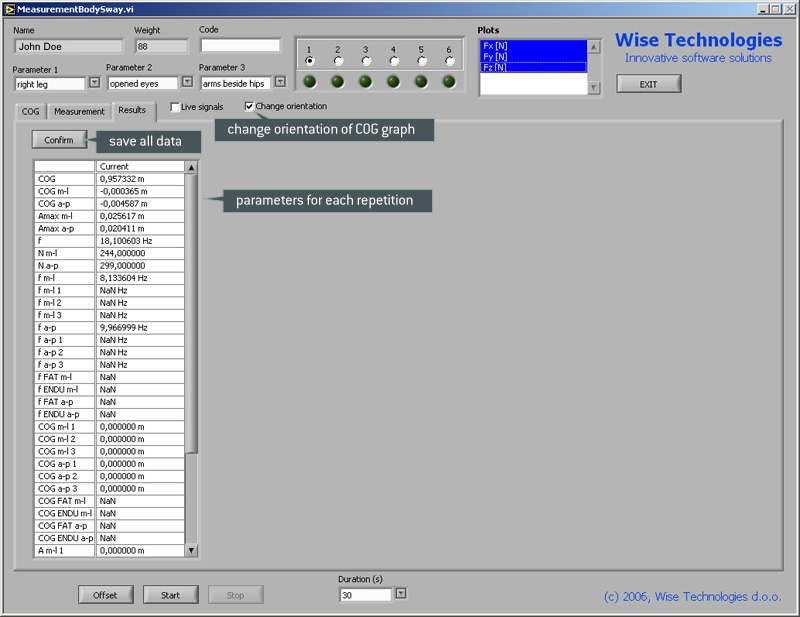
Task: Click the Weight field showing 88
Action: coord(161,46)
